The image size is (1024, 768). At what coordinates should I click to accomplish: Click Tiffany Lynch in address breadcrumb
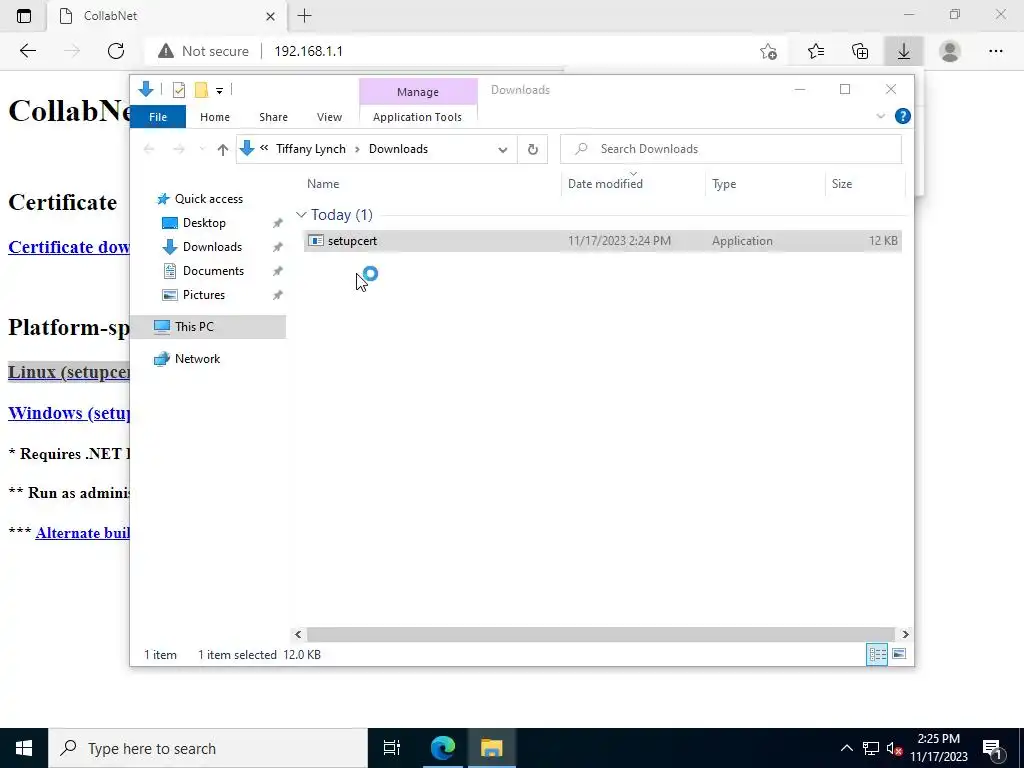click(x=311, y=149)
